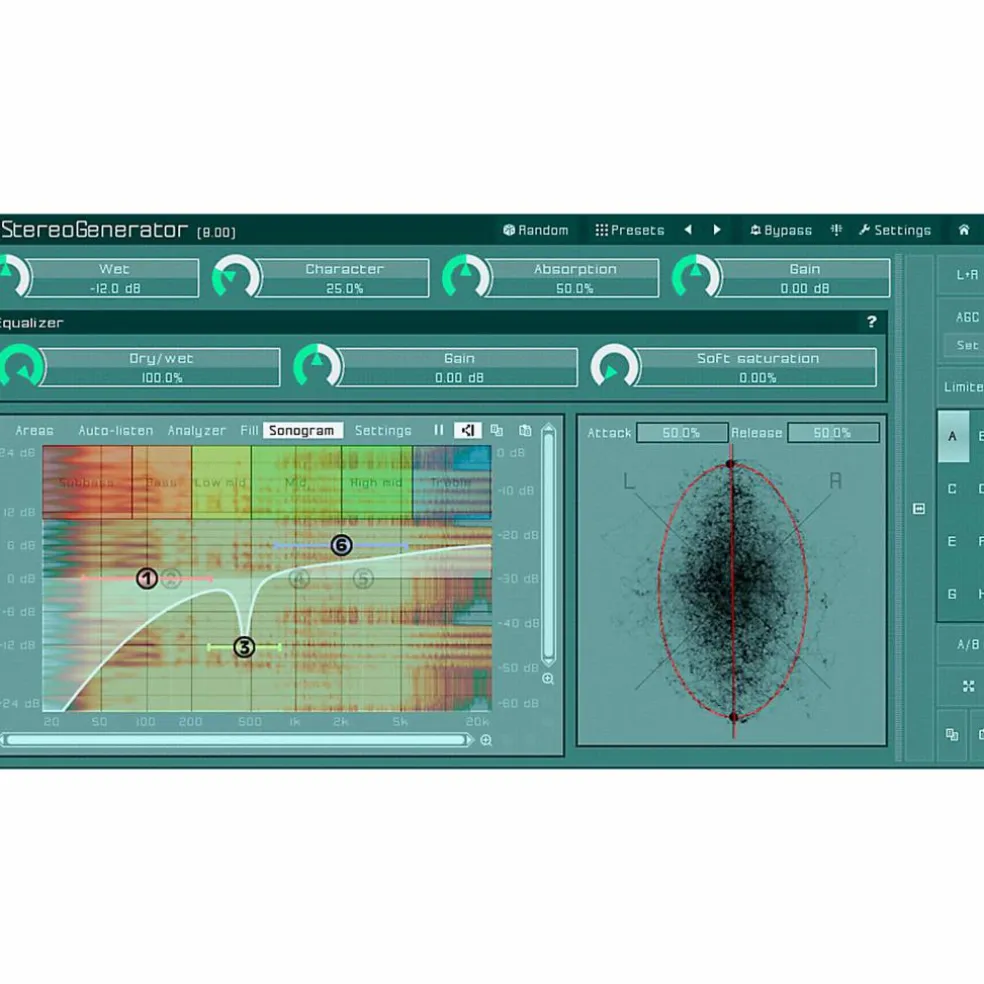Click the vertical zoom magnifier icon
Screen dimensions: 984x984
[x=548, y=679]
